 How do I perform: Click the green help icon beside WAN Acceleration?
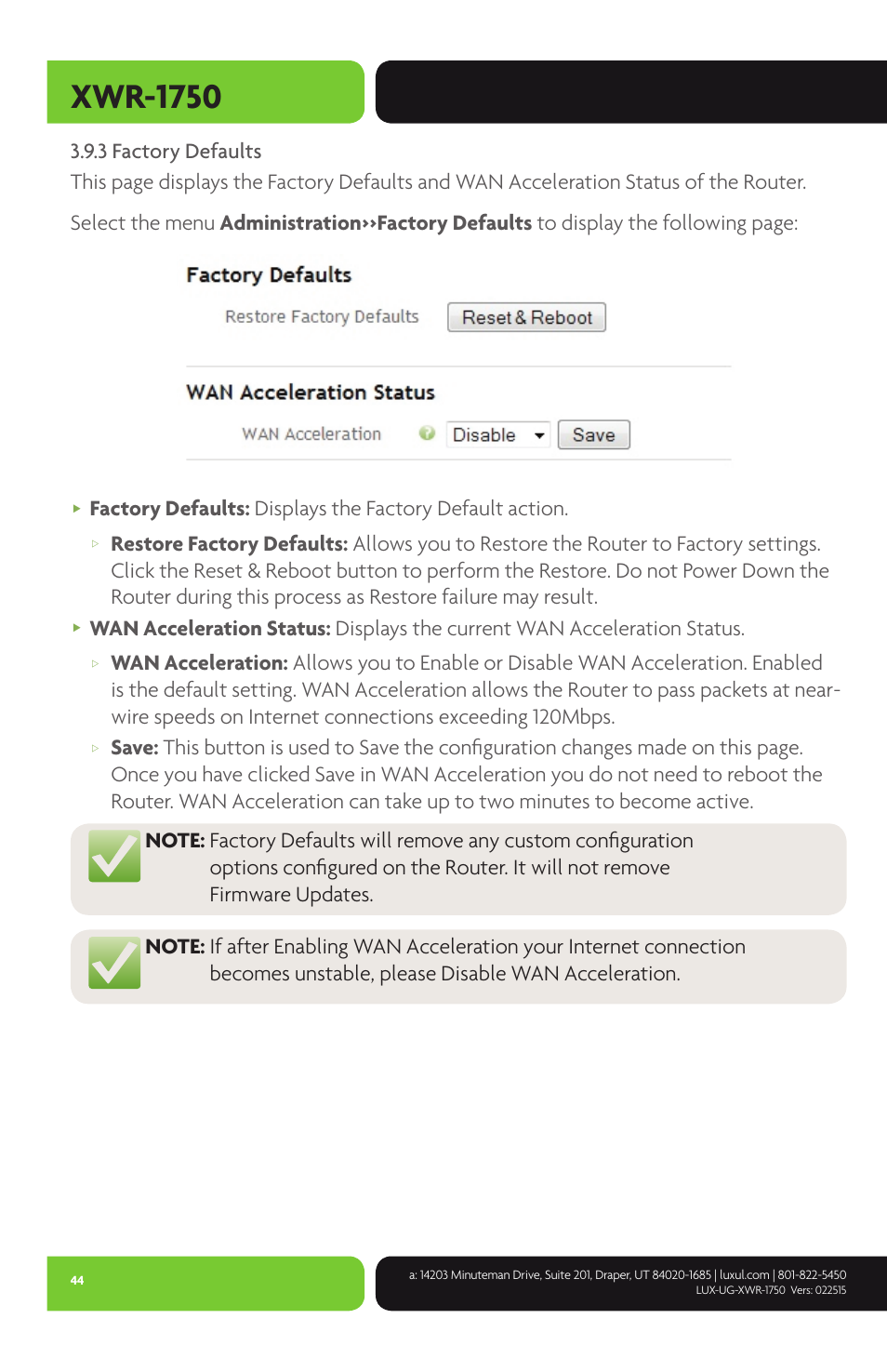coord(427,433)
